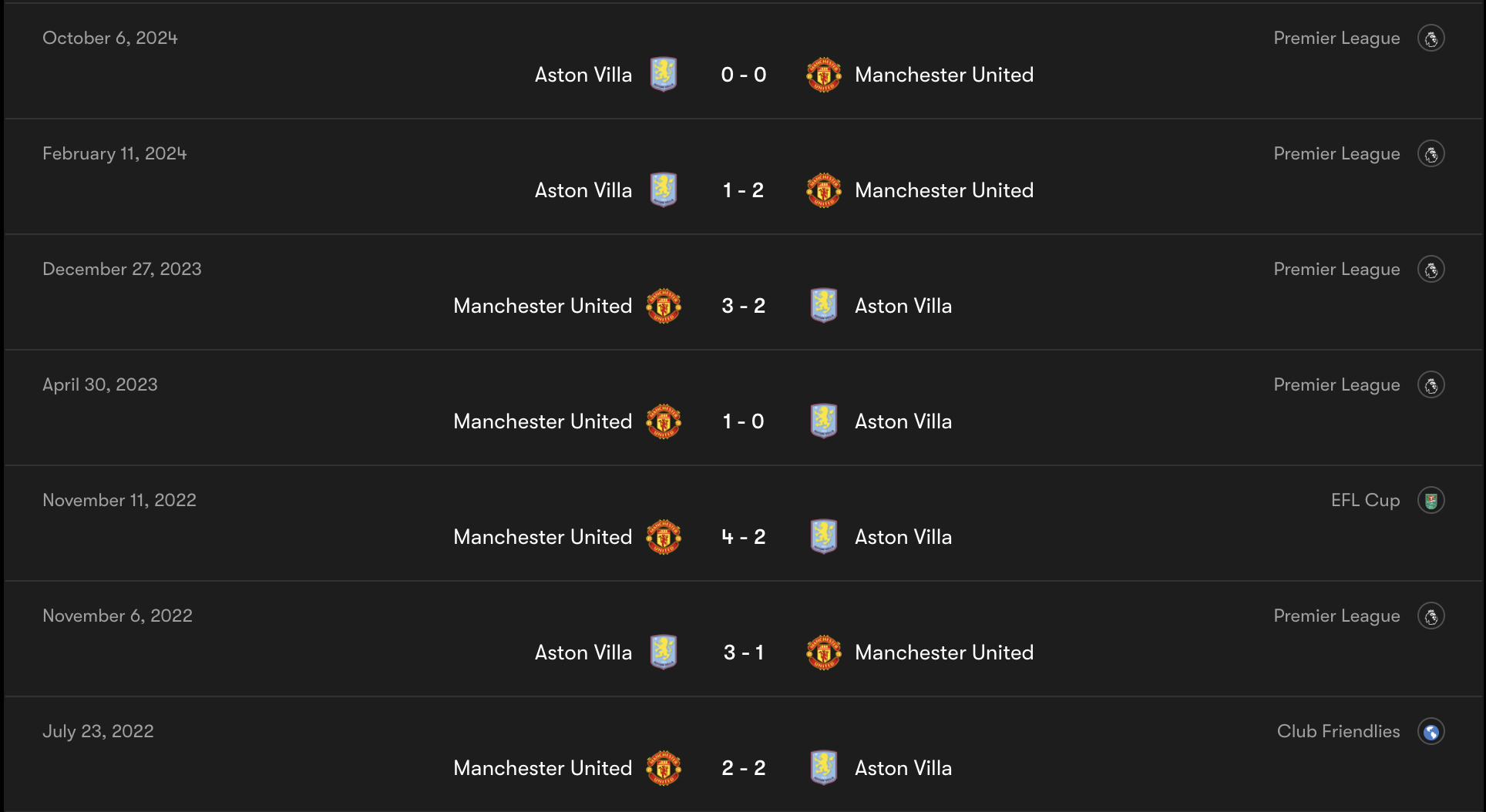Click the EFL Cup competition label
This screenshot has height=812, width=1486.
(1365, 501)
